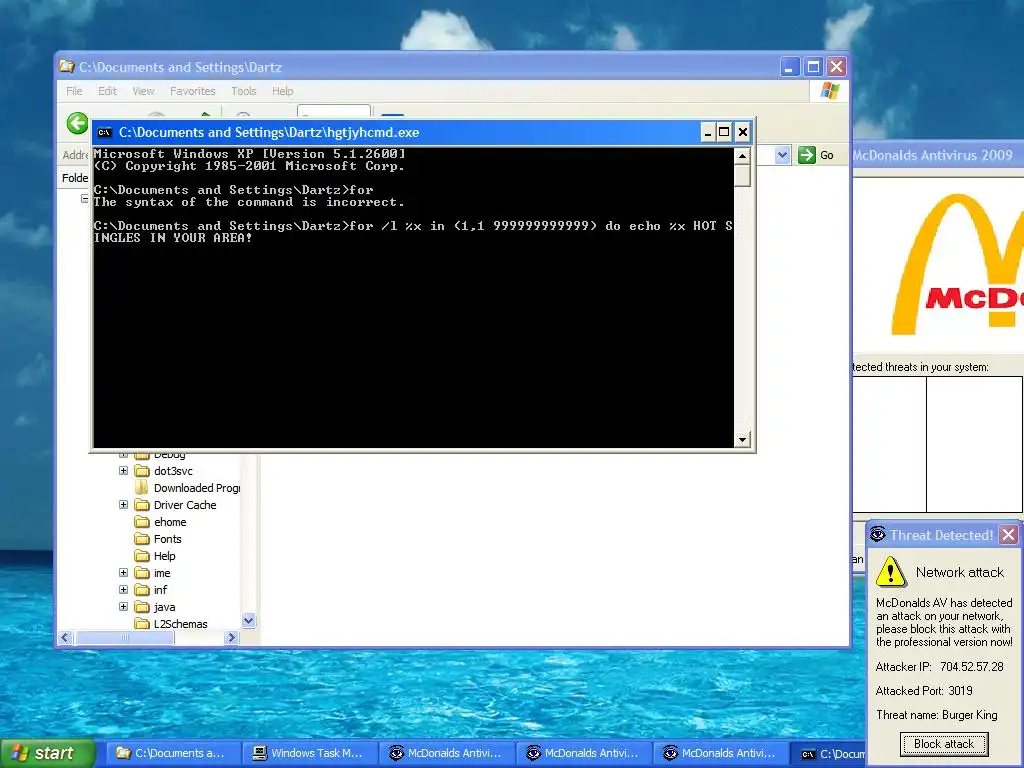
Task: Switch to first McDonalds Antivirus taskbar button
Action: tap(448, 753)
